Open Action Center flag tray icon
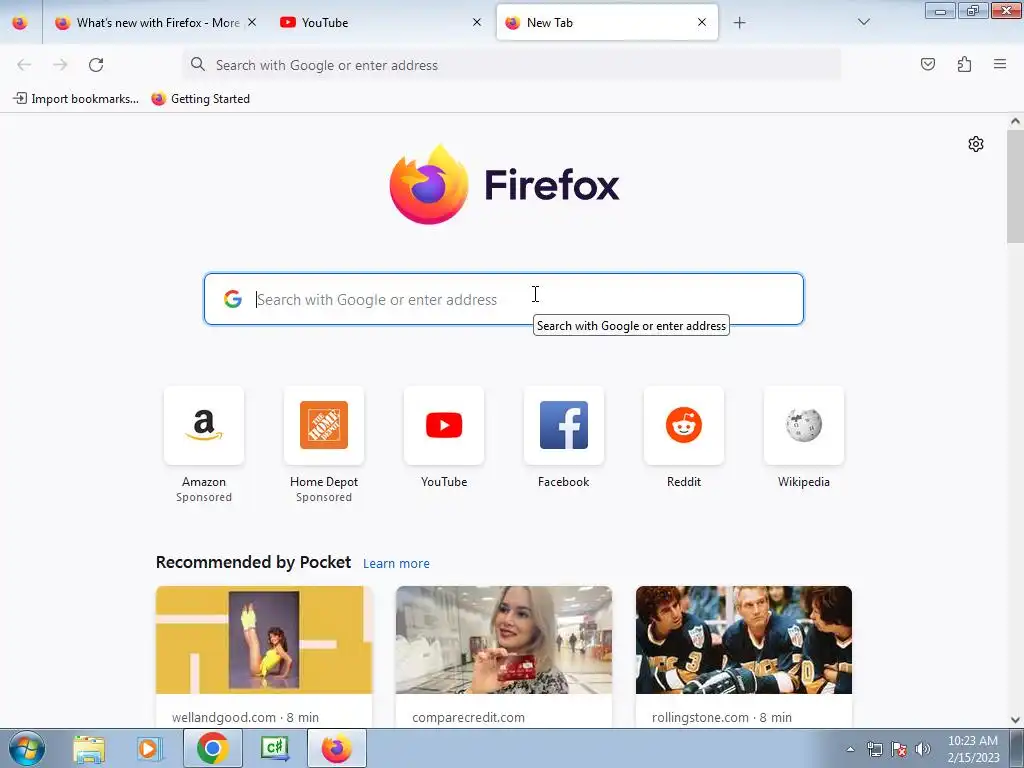Screen dimensions: 1024x768 click(x=899, y=749)
